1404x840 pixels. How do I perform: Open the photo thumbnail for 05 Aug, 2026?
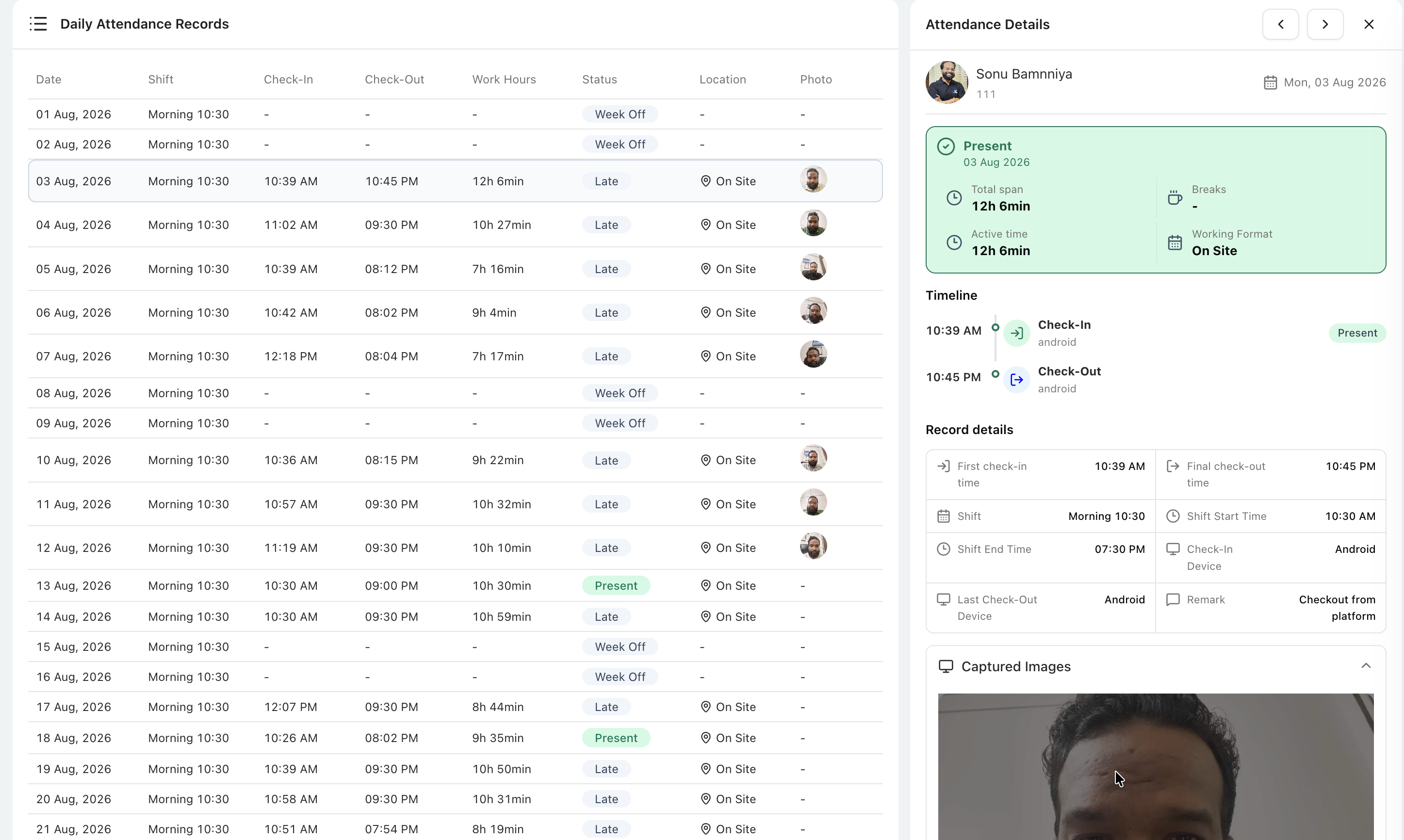(x=813, y=267)
